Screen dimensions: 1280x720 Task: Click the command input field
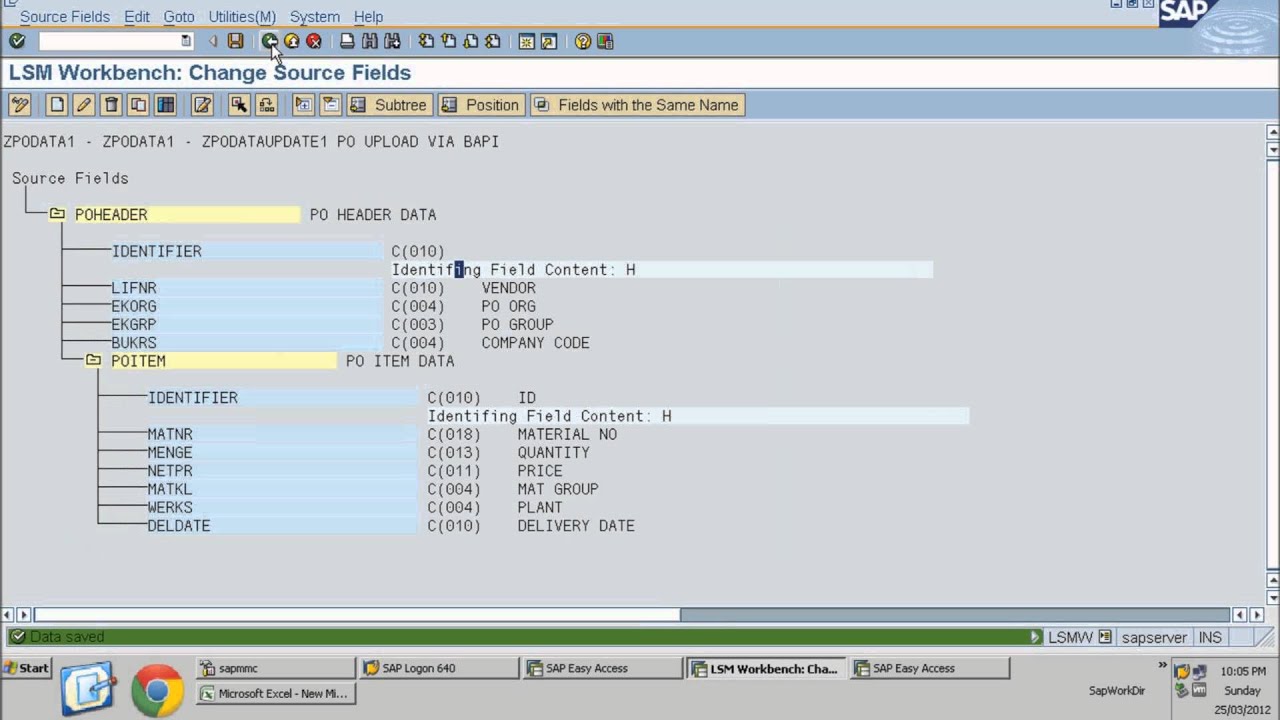tap(109, 41)
